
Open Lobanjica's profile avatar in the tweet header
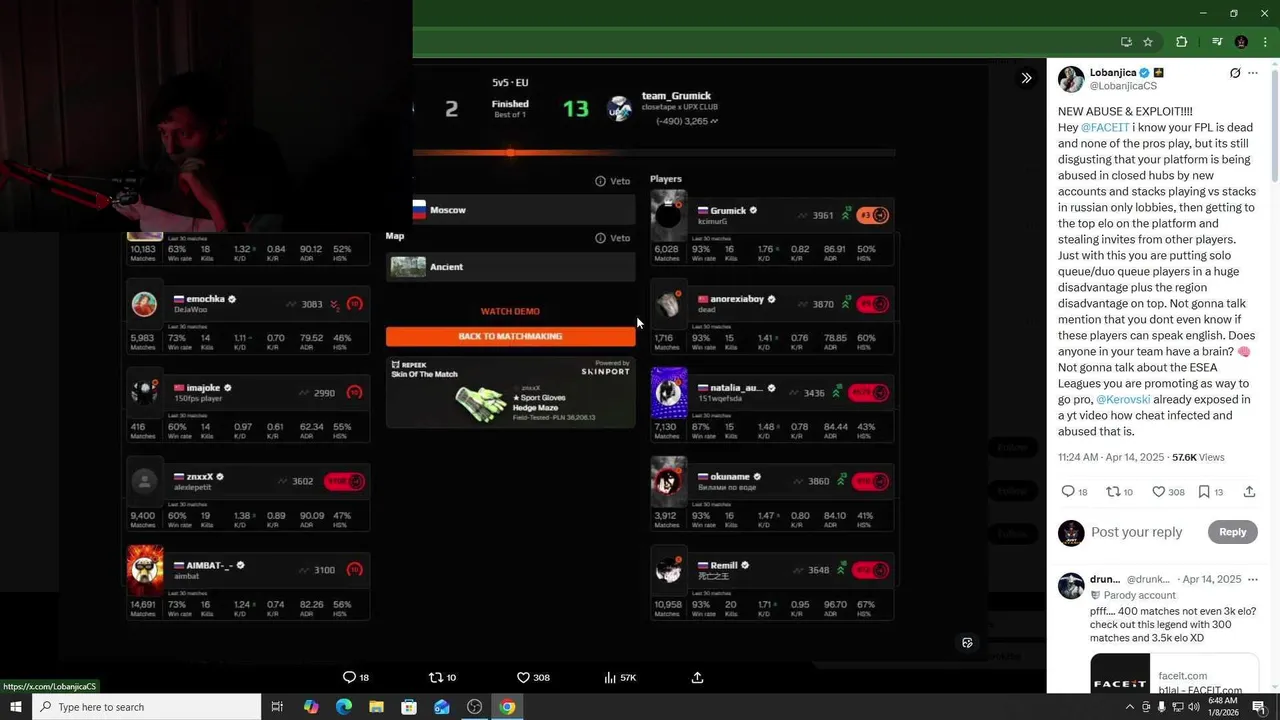pyautogui.click(x=1071, y=79)
